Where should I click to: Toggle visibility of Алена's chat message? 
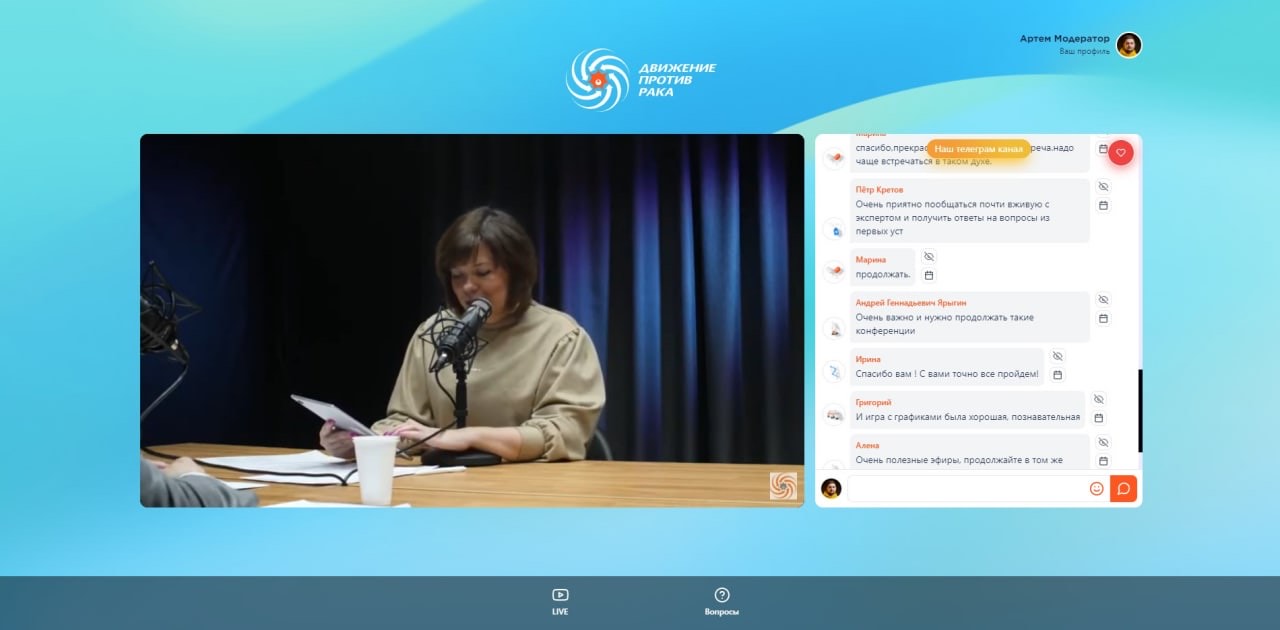(1103, 442)
